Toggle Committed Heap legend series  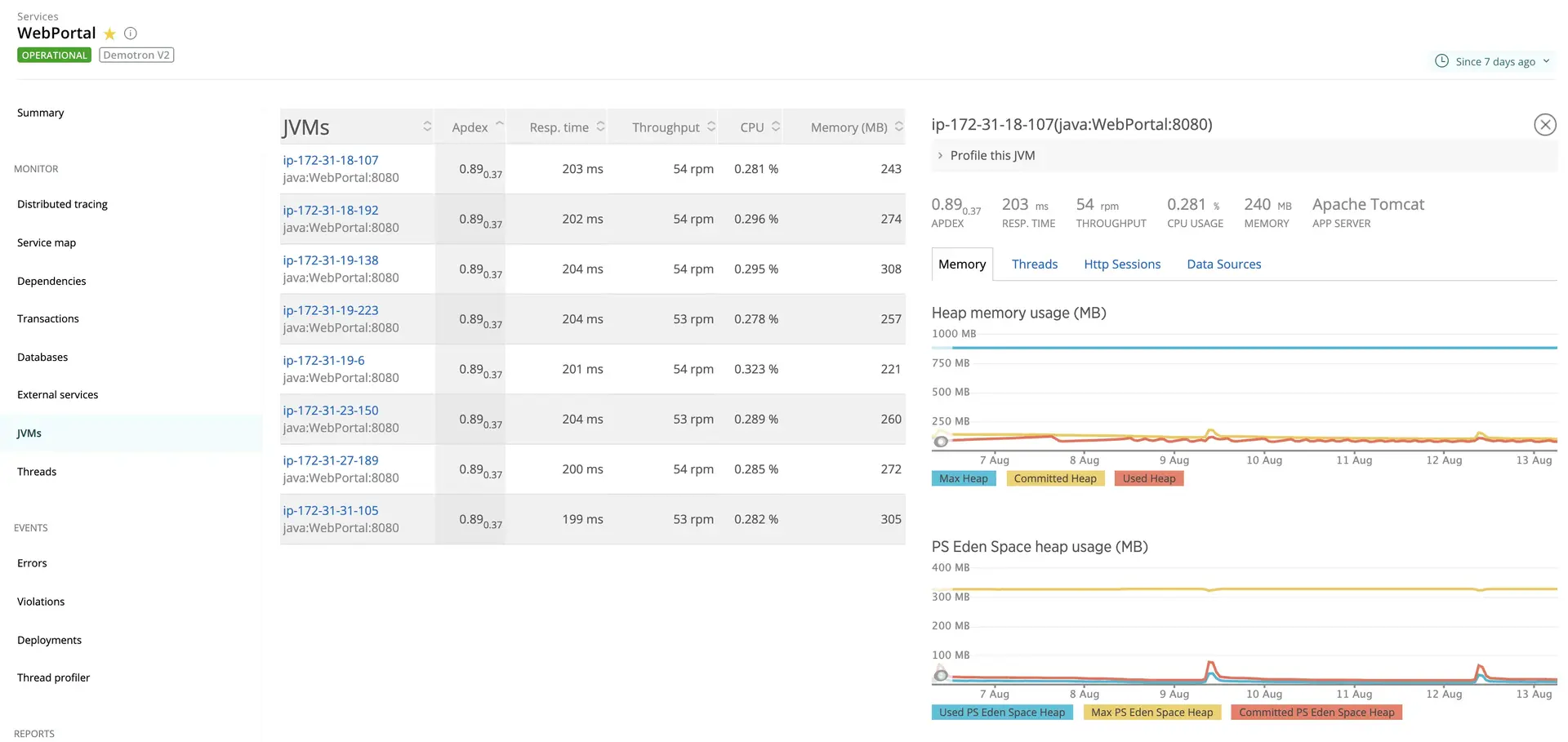(x=1054, y=479)
